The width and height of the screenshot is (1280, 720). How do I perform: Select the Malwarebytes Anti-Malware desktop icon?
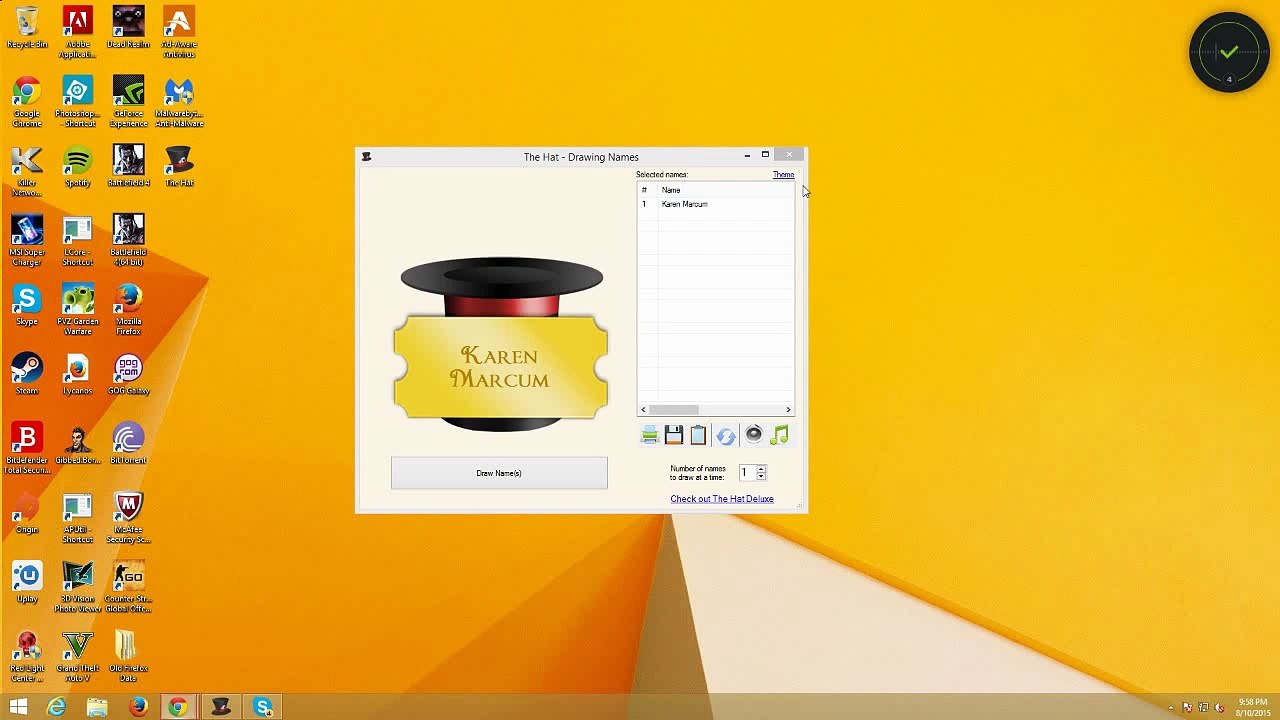point(179,102)
